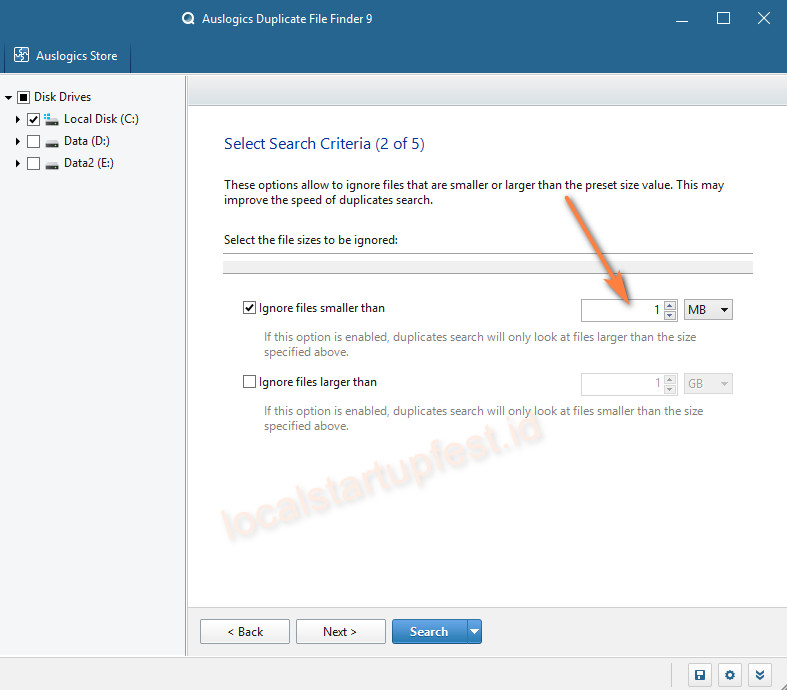Screen dimensions: 787x690
Task: Click the 'Select Search Criteria (2 of 5)' heading
Action: coord(324,144)
